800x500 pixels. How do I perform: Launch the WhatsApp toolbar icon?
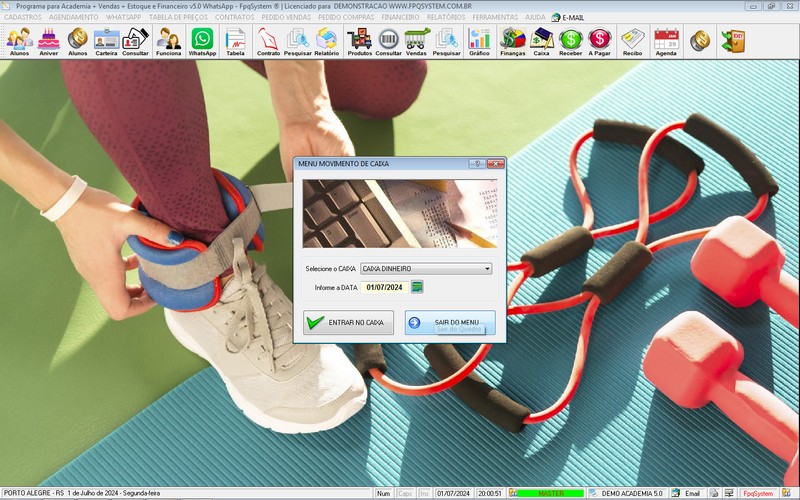(203, 42)
